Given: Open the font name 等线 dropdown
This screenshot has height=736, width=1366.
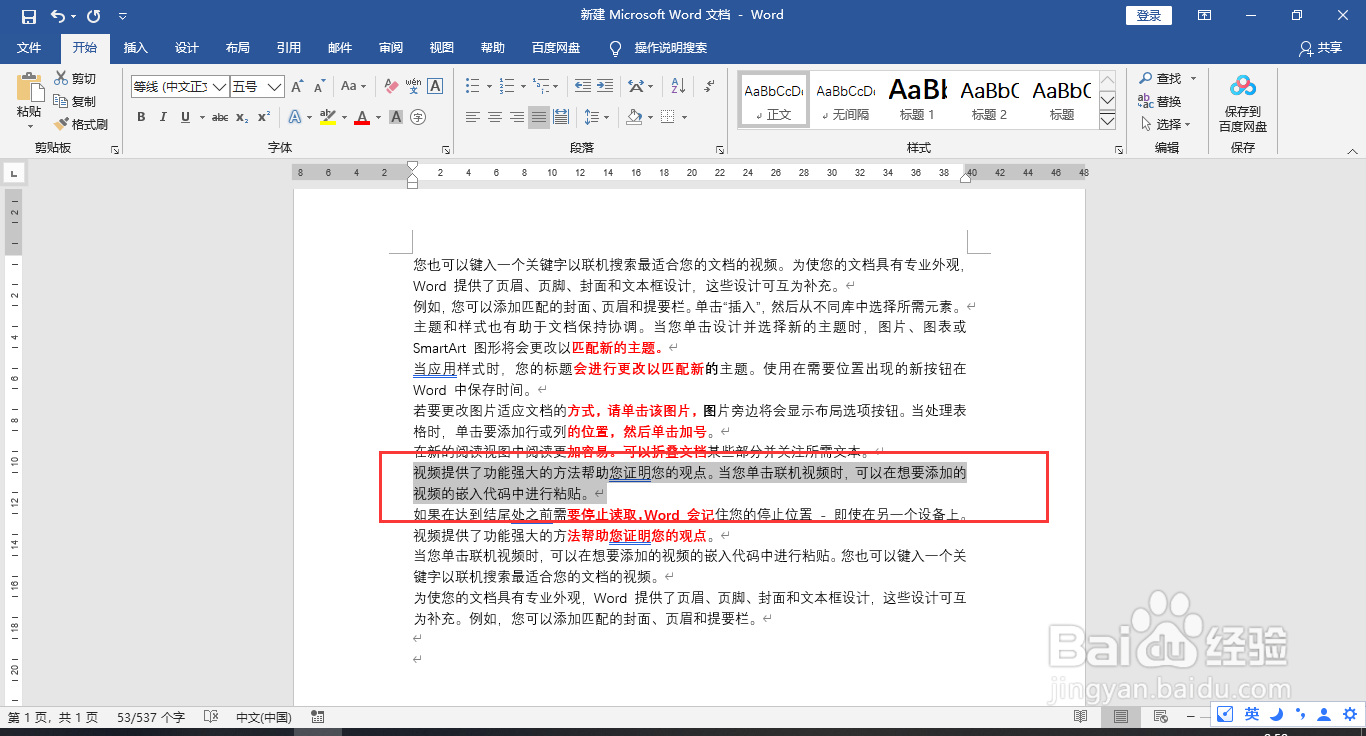Looking at the screenshot, I should 219,87.
